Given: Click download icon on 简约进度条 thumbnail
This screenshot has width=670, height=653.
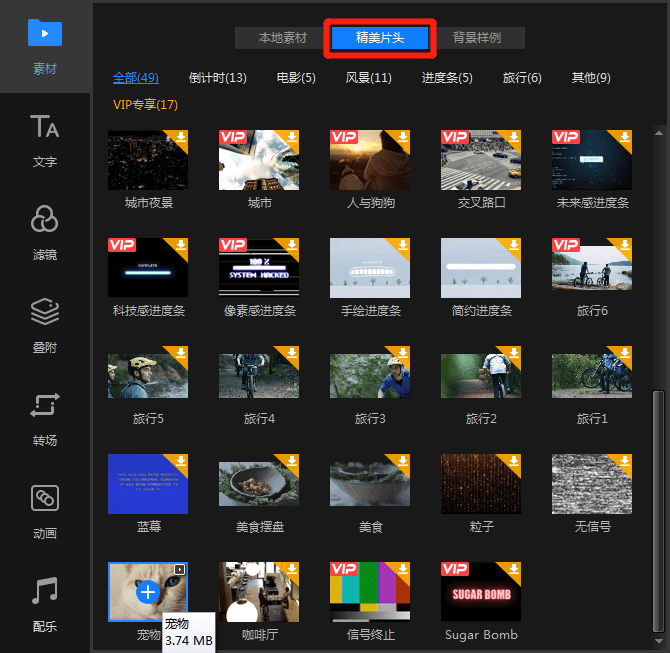Looking at the screenshot, I should pyautogui.click(x=514, y=245).
